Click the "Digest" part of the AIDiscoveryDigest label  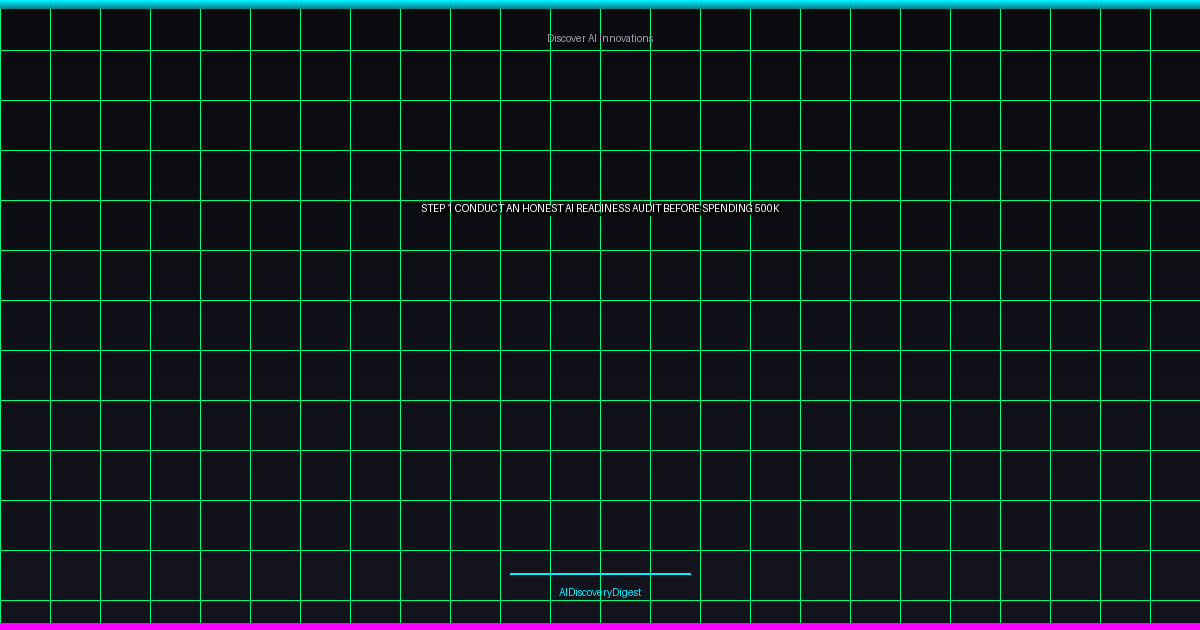click(x=626, y=592)
